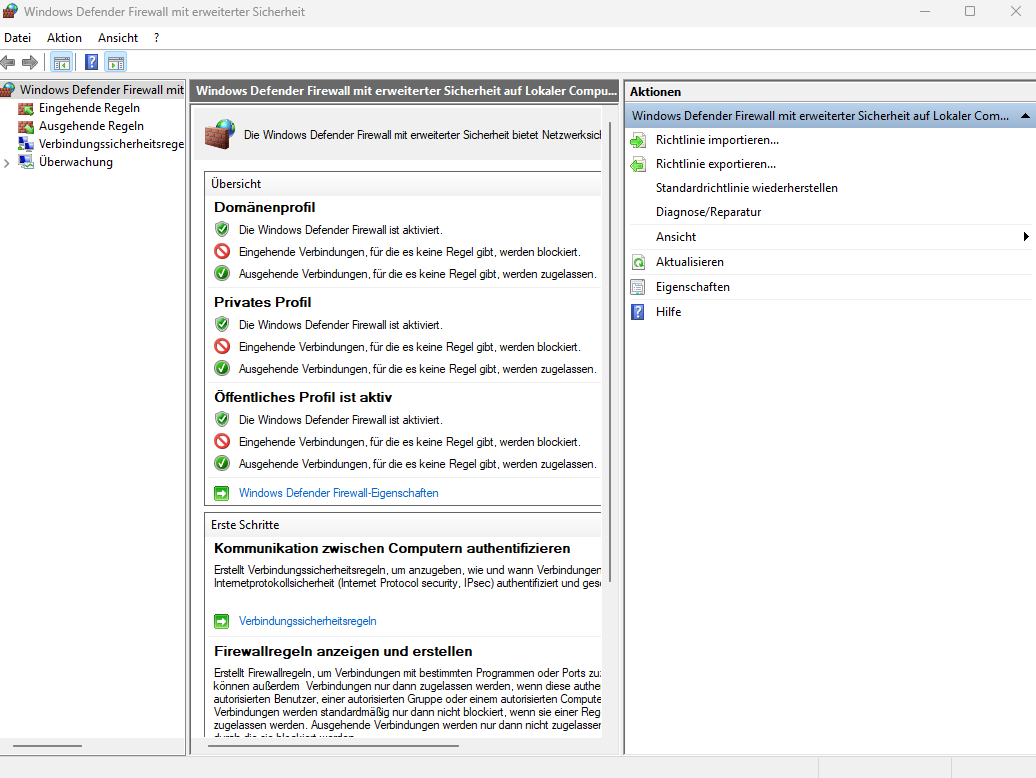Viewport: 1036px width, 778px height.
Task: Click Öffentliches Profil ist aktiv heading
Action: coord(303,398)
